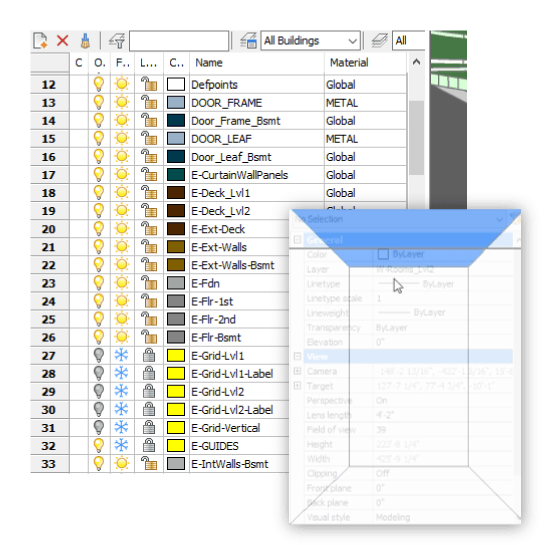
Task: Thaw E-Grid-Lvl1-Label snowflake icon
Action: coord(122,374)
